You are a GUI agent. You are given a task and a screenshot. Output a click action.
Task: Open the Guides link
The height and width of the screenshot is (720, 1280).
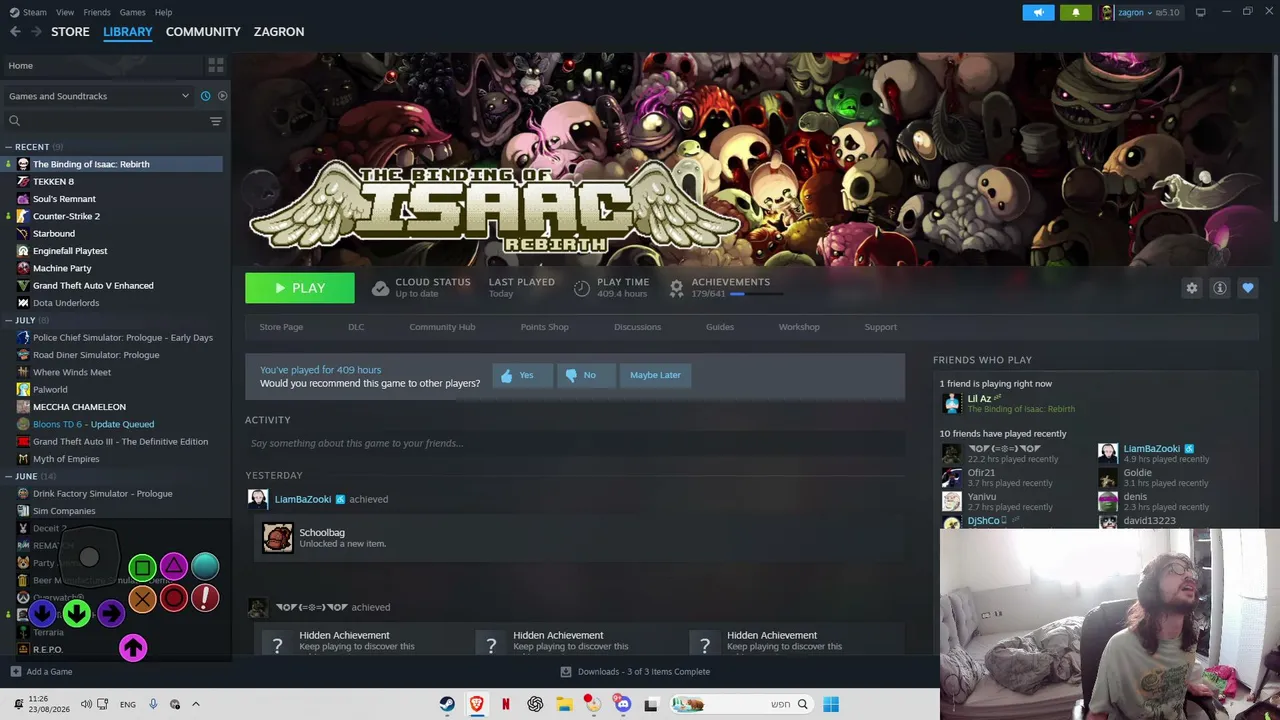[720, 327]
